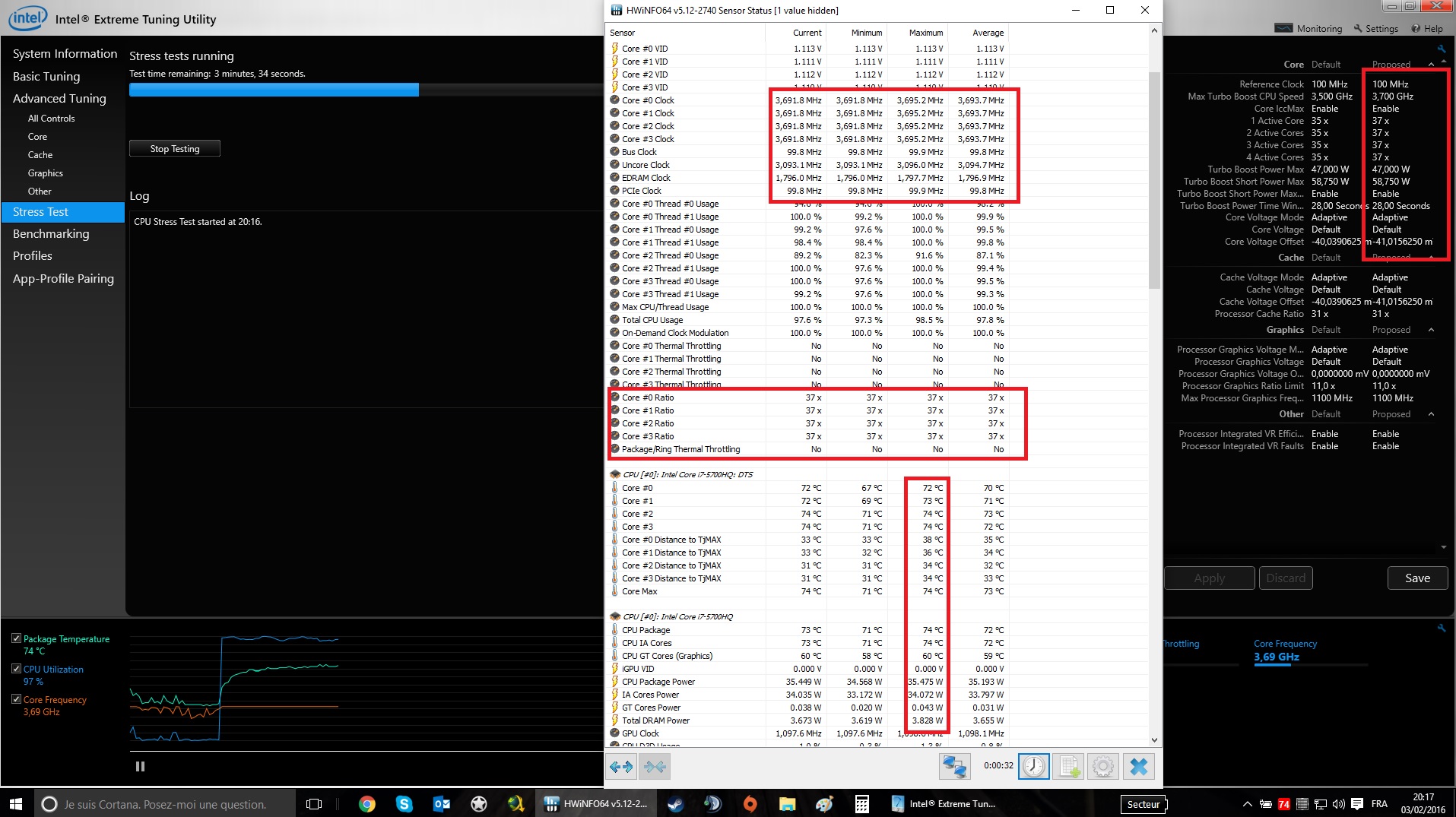Open Advanced Tuning section
Image resolution: width=1456 pixels, height=817 pixels.
click(59, 99)
